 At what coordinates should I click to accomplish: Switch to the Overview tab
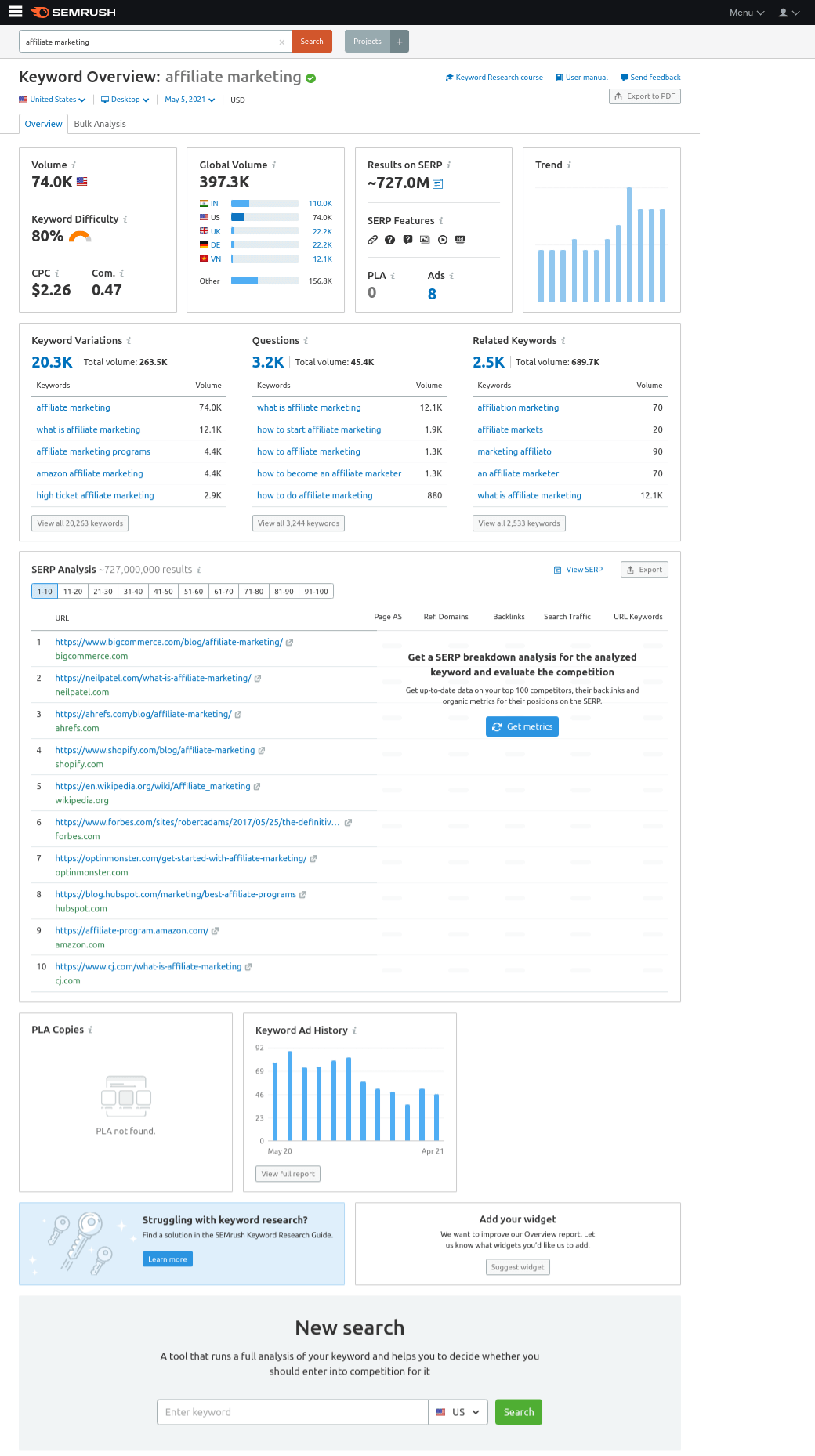pos(44,124)
